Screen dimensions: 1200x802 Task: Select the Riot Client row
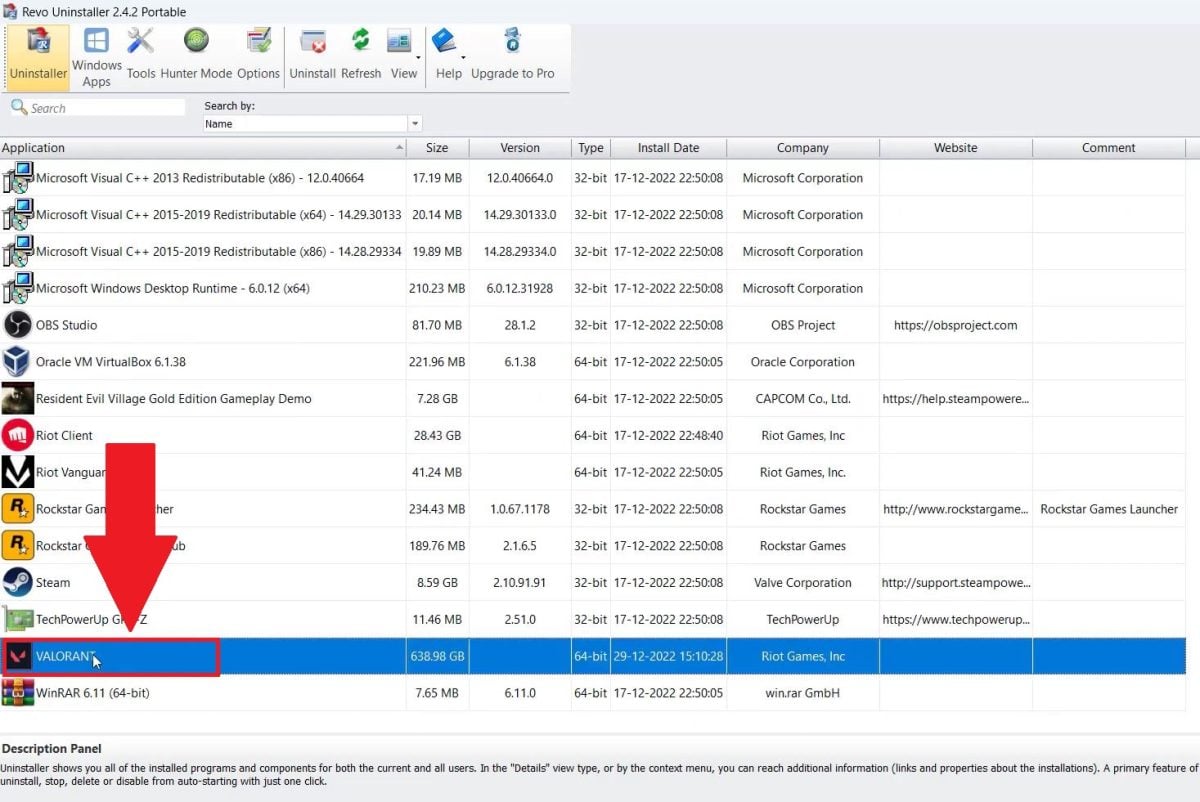pos(64,436)
